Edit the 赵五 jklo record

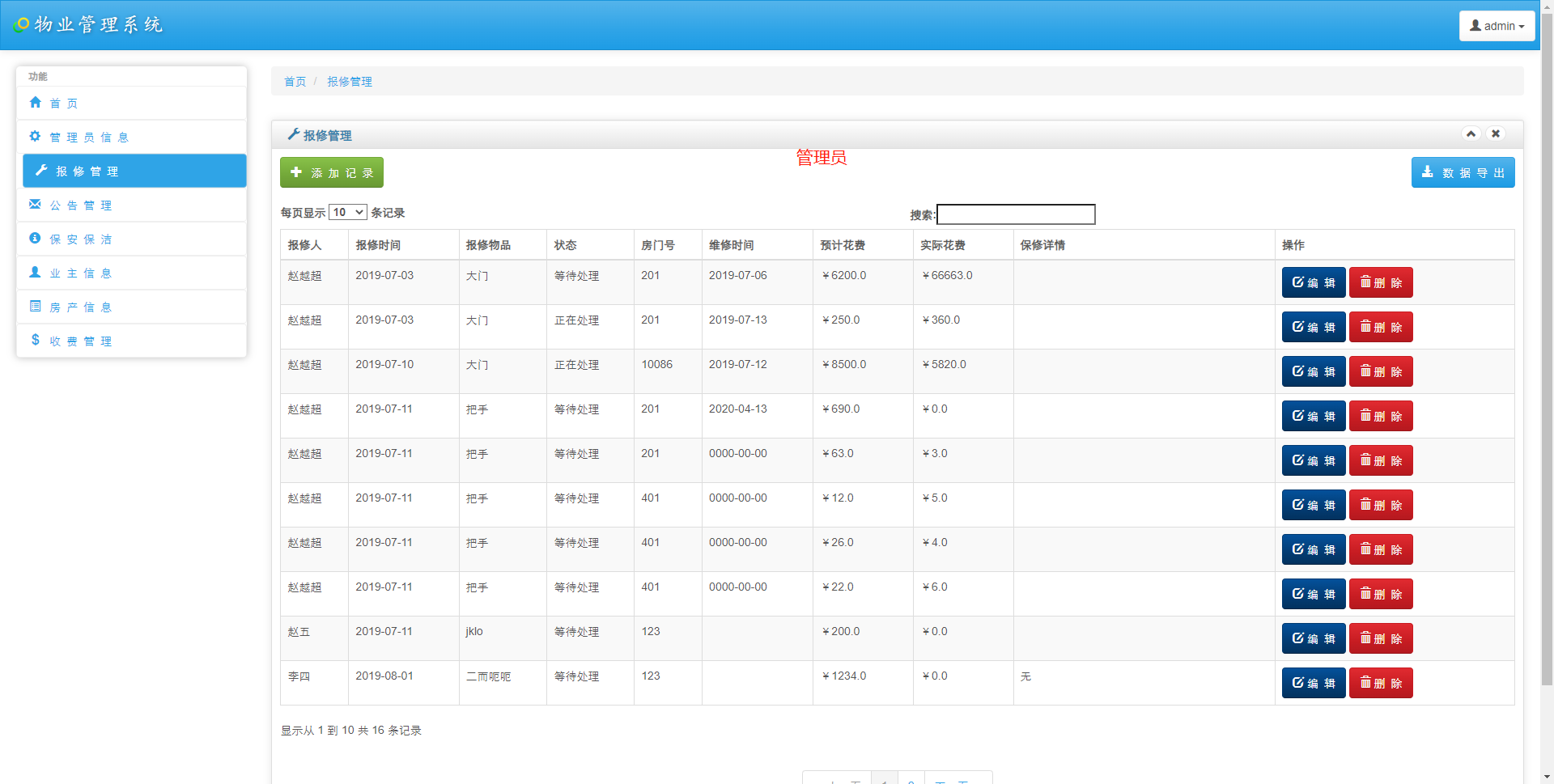tap(1314, 638)
